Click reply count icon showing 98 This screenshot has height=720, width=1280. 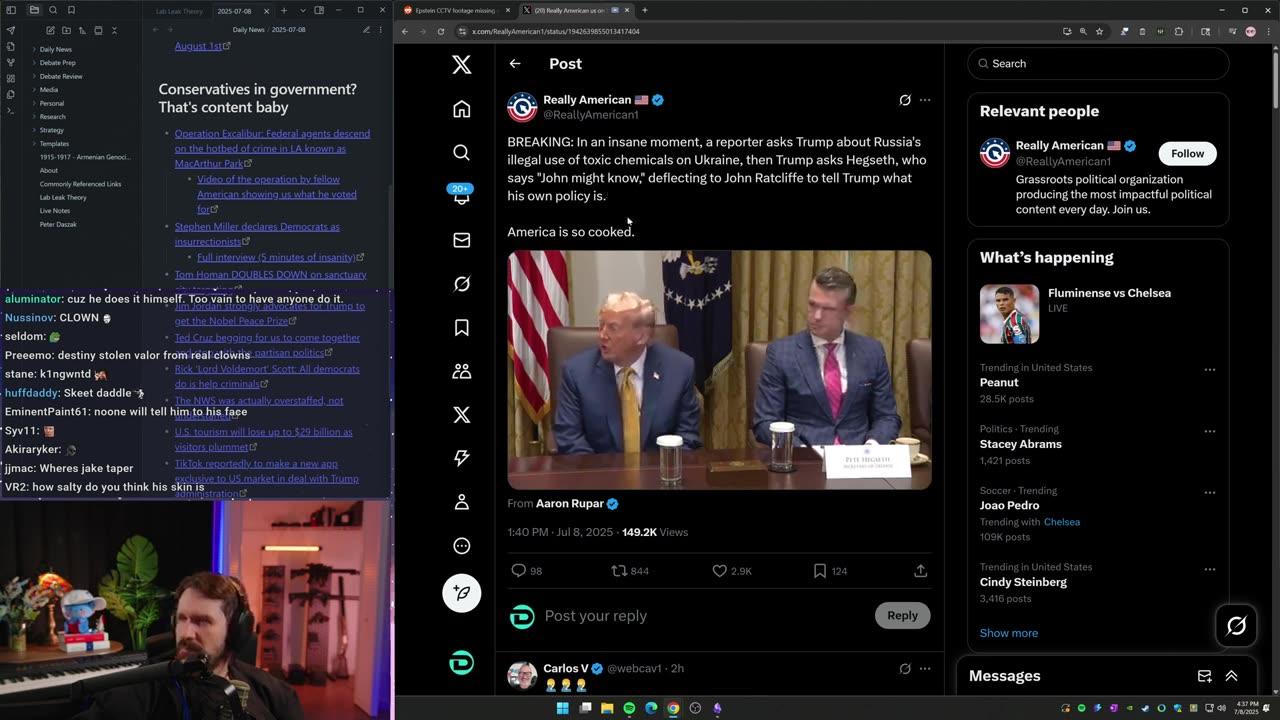(x=518, y=571)
